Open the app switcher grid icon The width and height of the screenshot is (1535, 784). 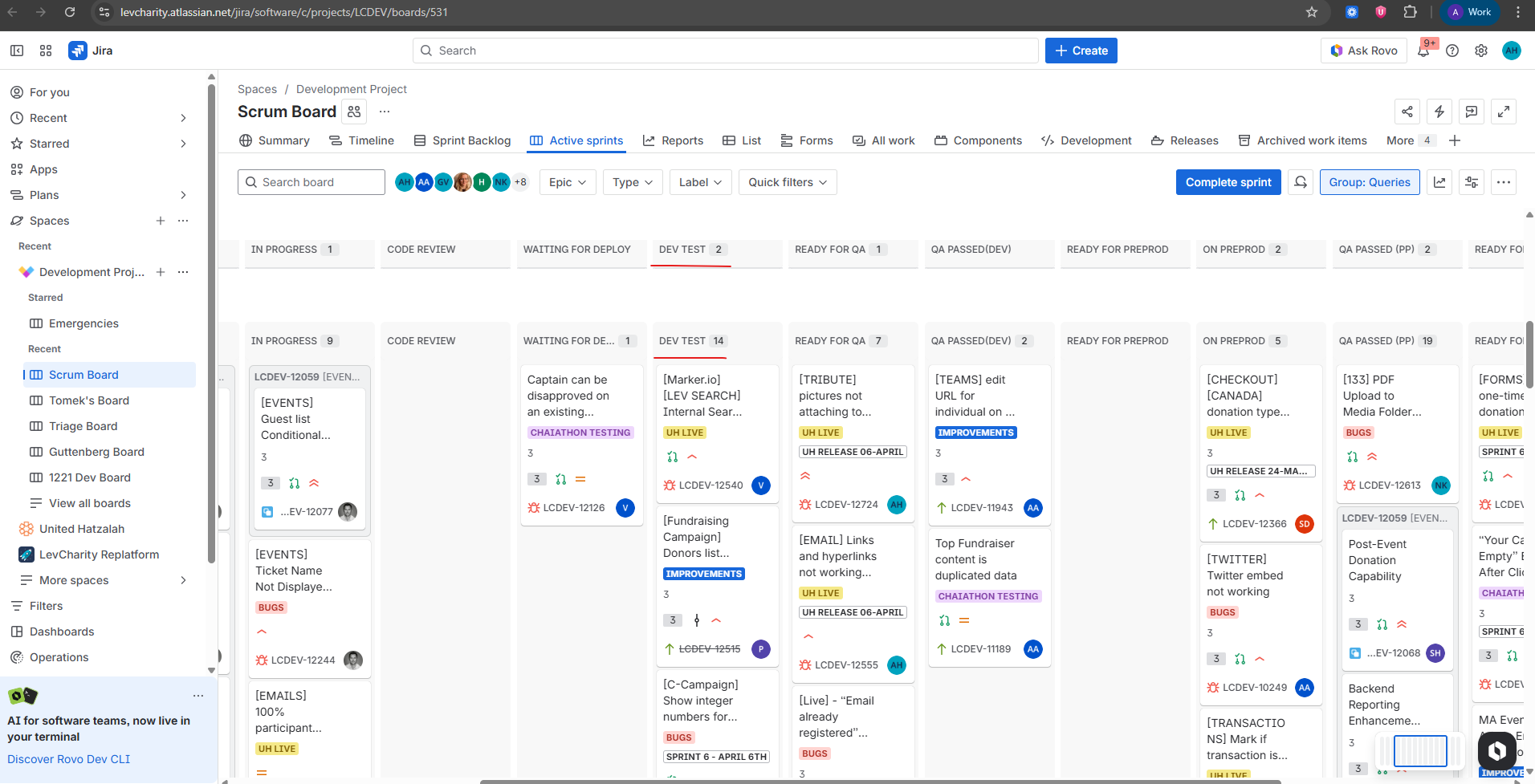click(46, 51)
